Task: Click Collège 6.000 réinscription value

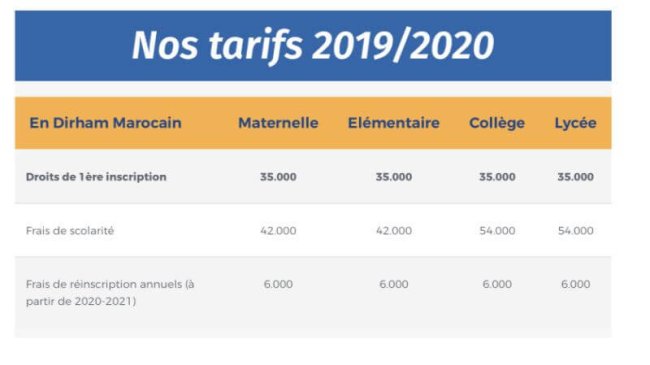Action: pyautogui.click(x=497, y=284)
